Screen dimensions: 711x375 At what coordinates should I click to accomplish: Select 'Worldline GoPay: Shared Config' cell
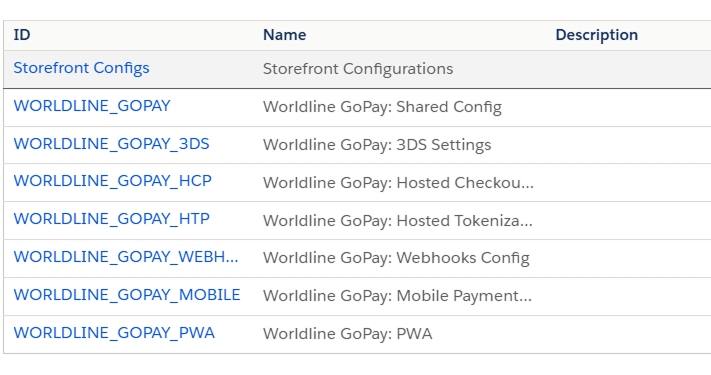[382, 107]
